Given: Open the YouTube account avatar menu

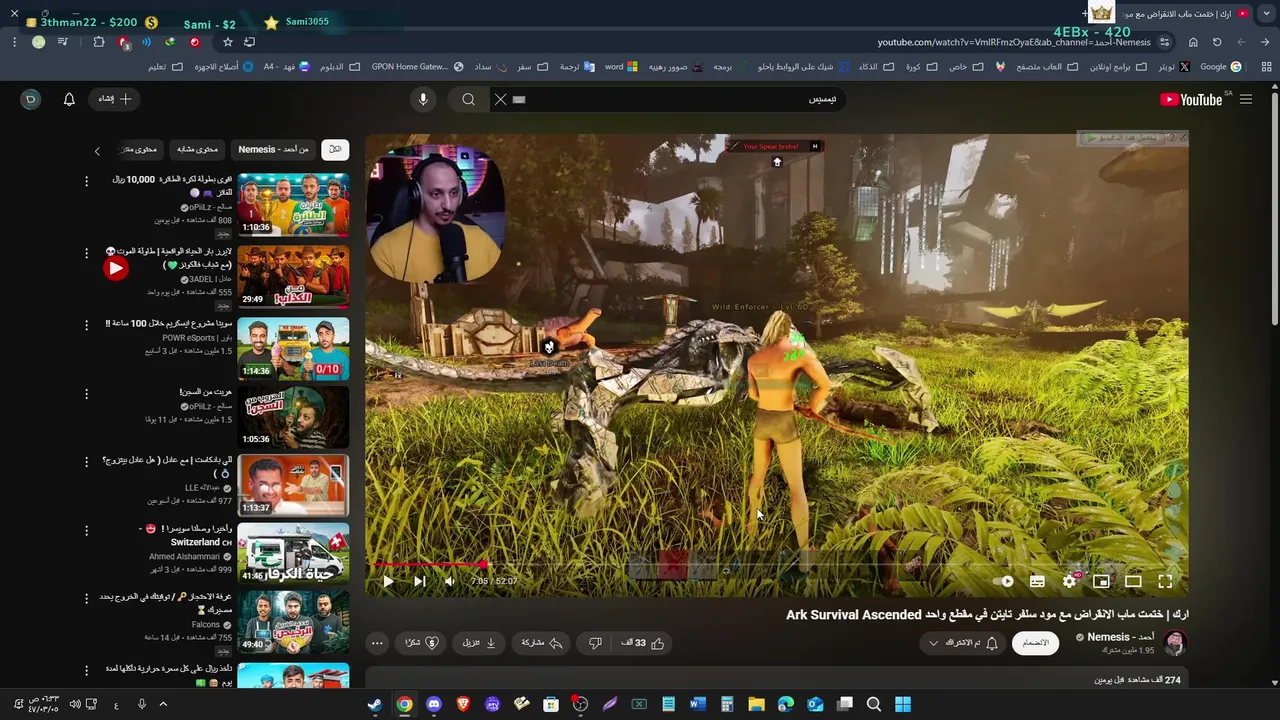Looking at the screenshot, I should click(31, 99).
